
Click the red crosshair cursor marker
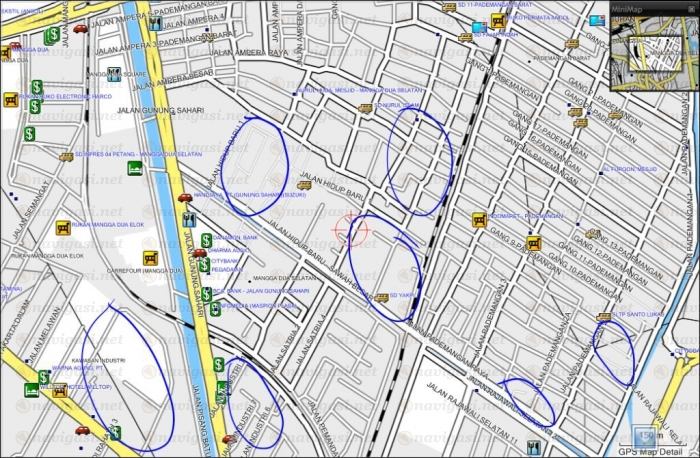coord(351,231)
